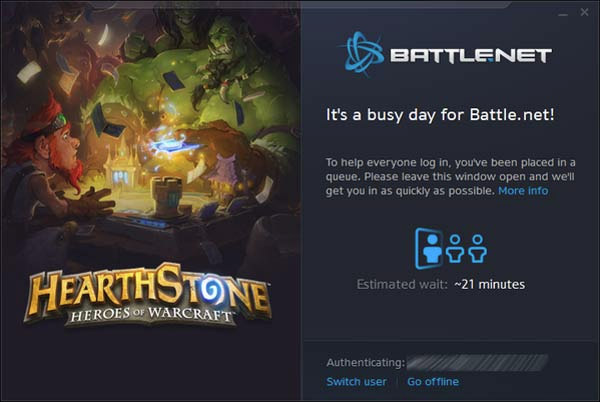Click the last person outline in queue
Screen dimensions: 600x402
[x=478, y=249]
